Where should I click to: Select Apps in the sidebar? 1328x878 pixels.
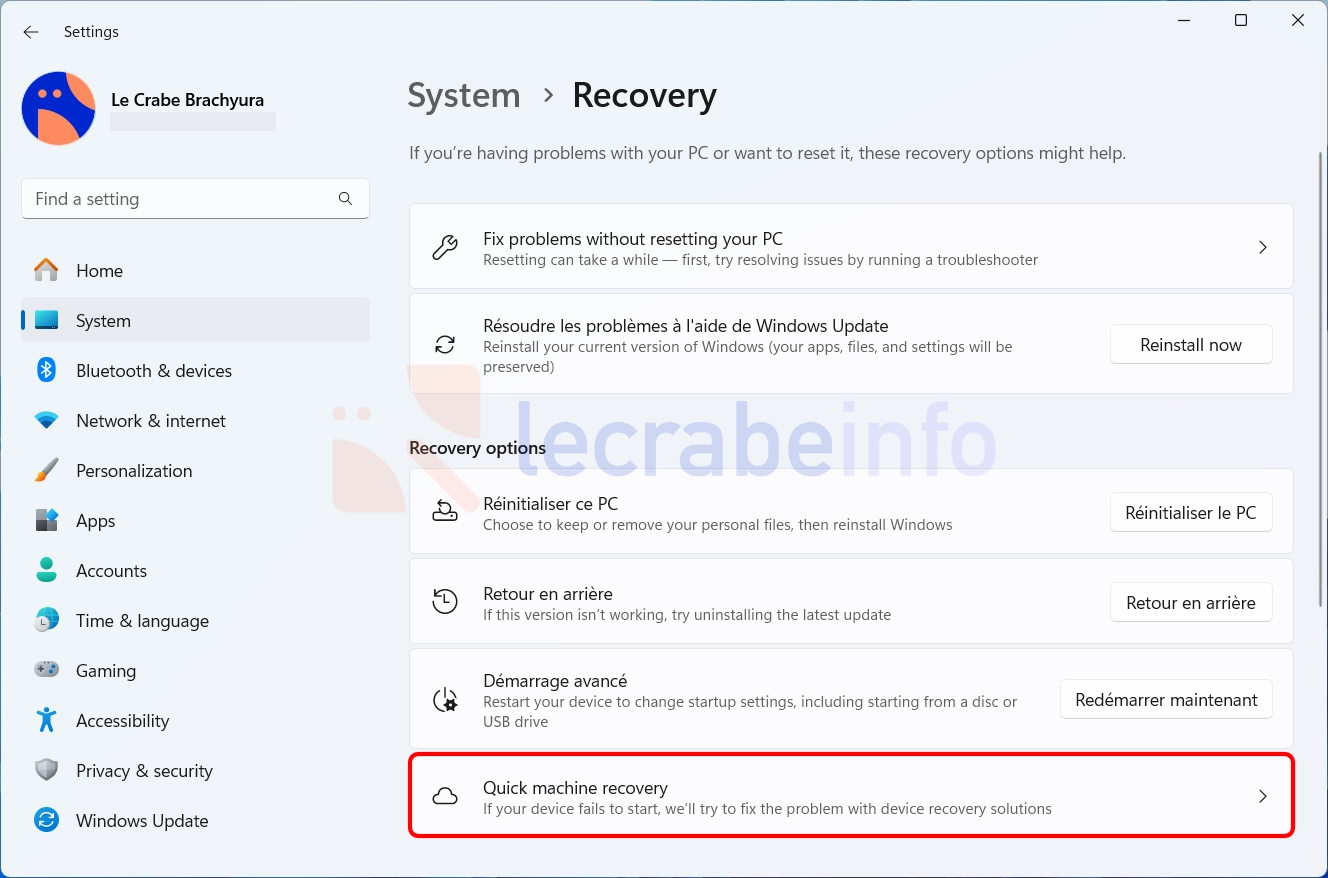(x=195, y=520)
